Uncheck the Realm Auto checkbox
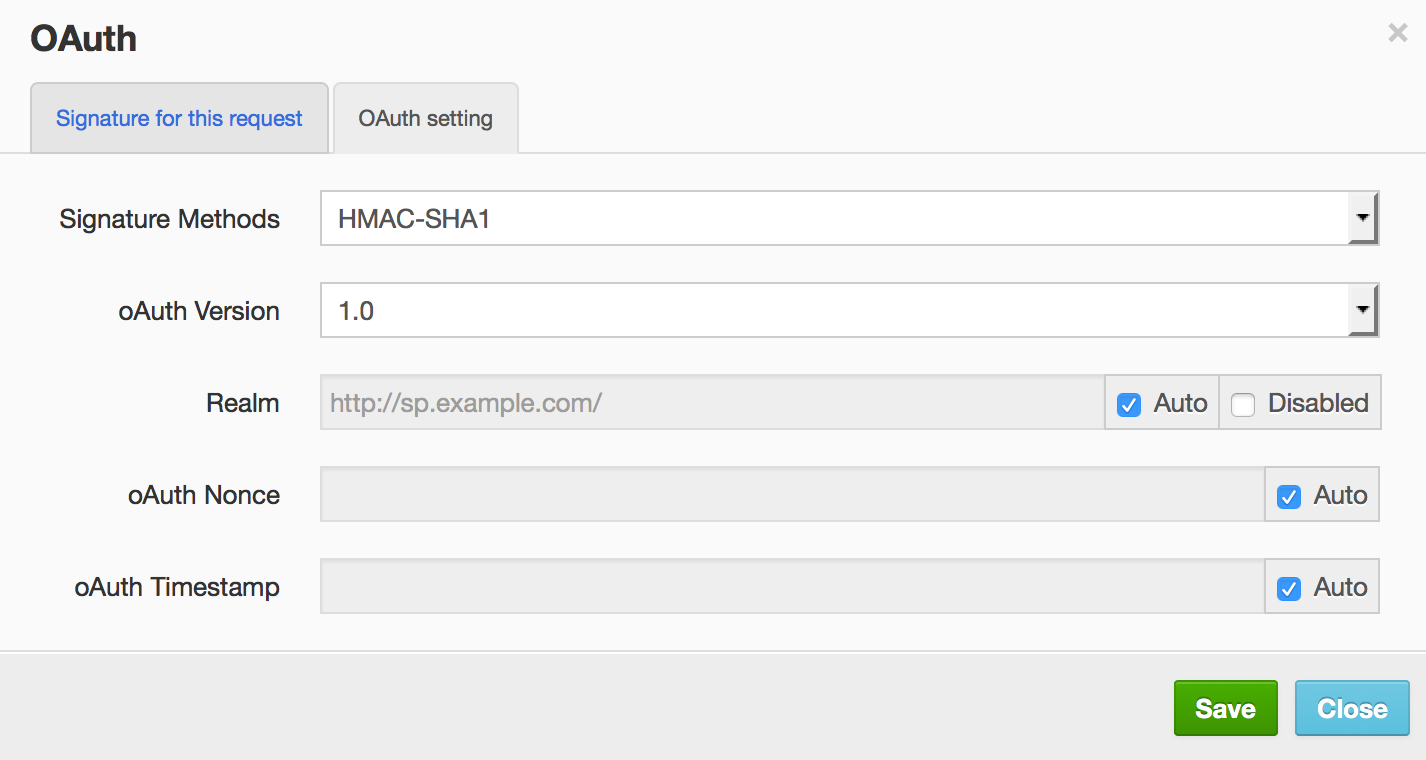The image size is (1426, 760). [x=1129, y=405]
